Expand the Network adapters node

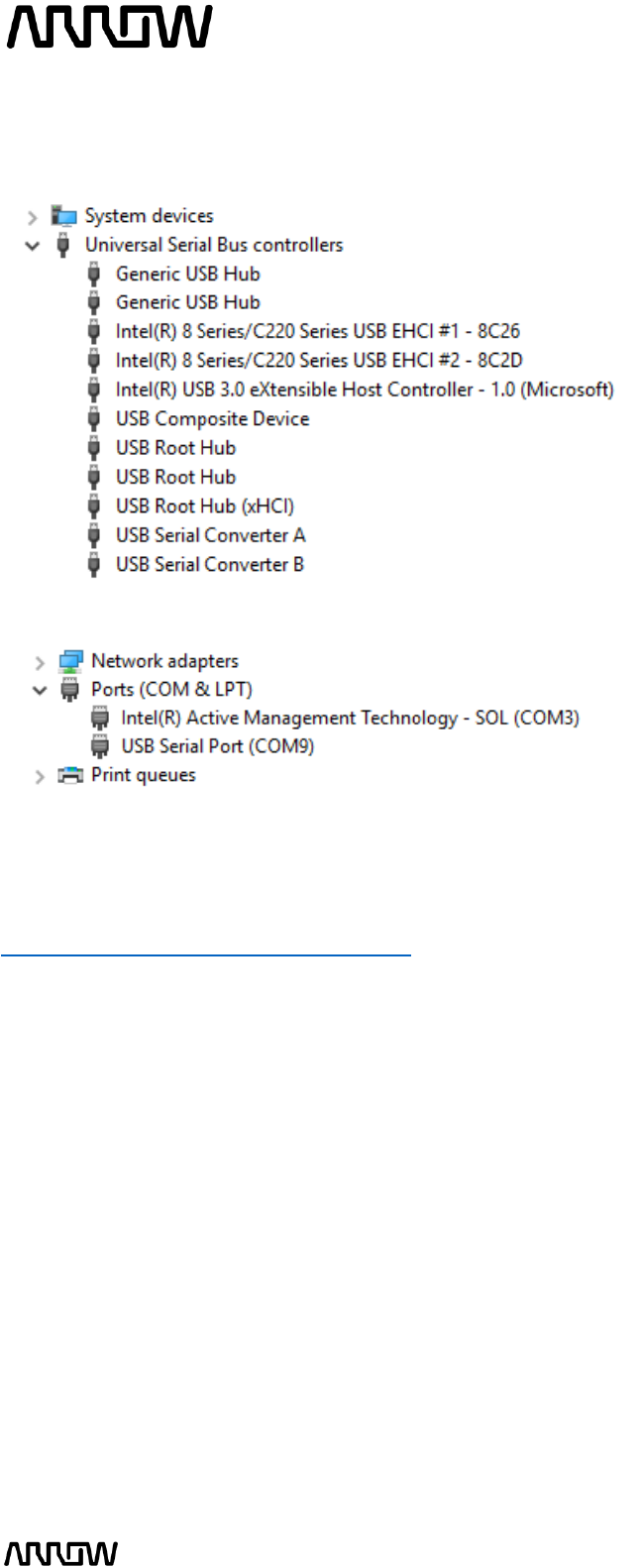pyautogui.click(x=40, y=662)
